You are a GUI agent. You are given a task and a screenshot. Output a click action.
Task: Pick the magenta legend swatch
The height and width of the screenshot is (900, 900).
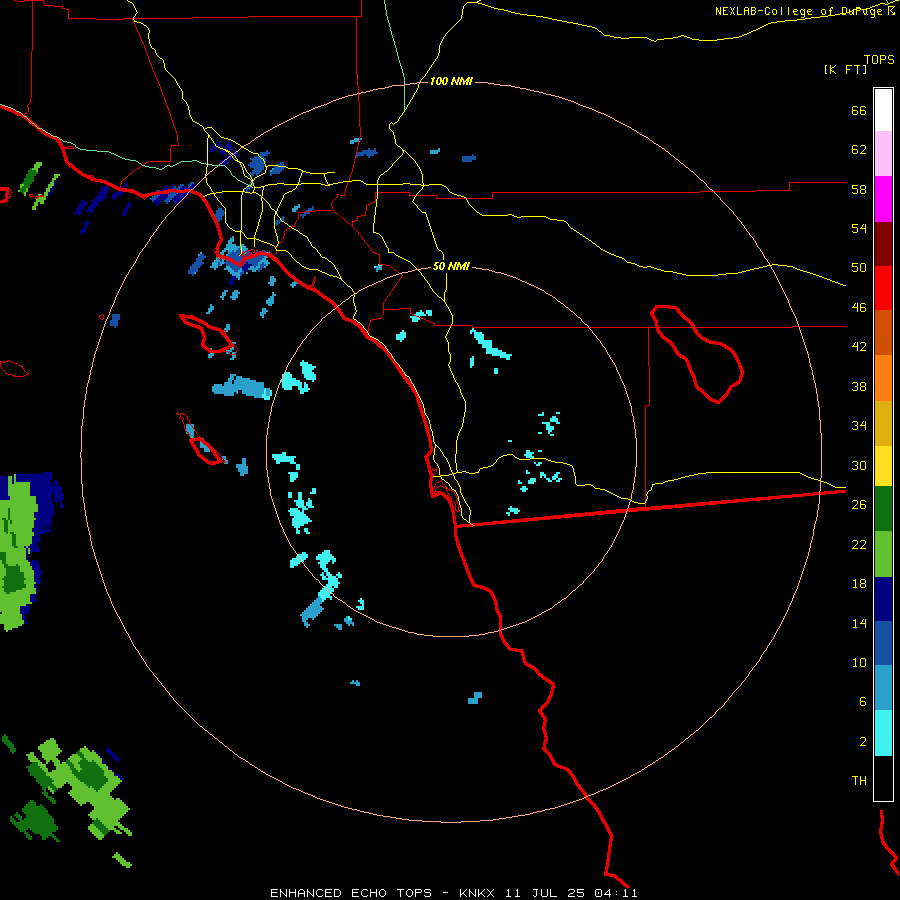[883, 199]
